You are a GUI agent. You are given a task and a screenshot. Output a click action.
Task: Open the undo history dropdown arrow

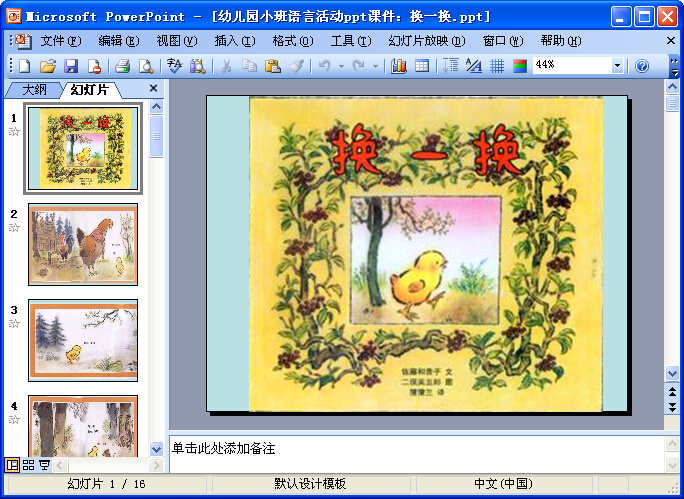tap(341, 67)
